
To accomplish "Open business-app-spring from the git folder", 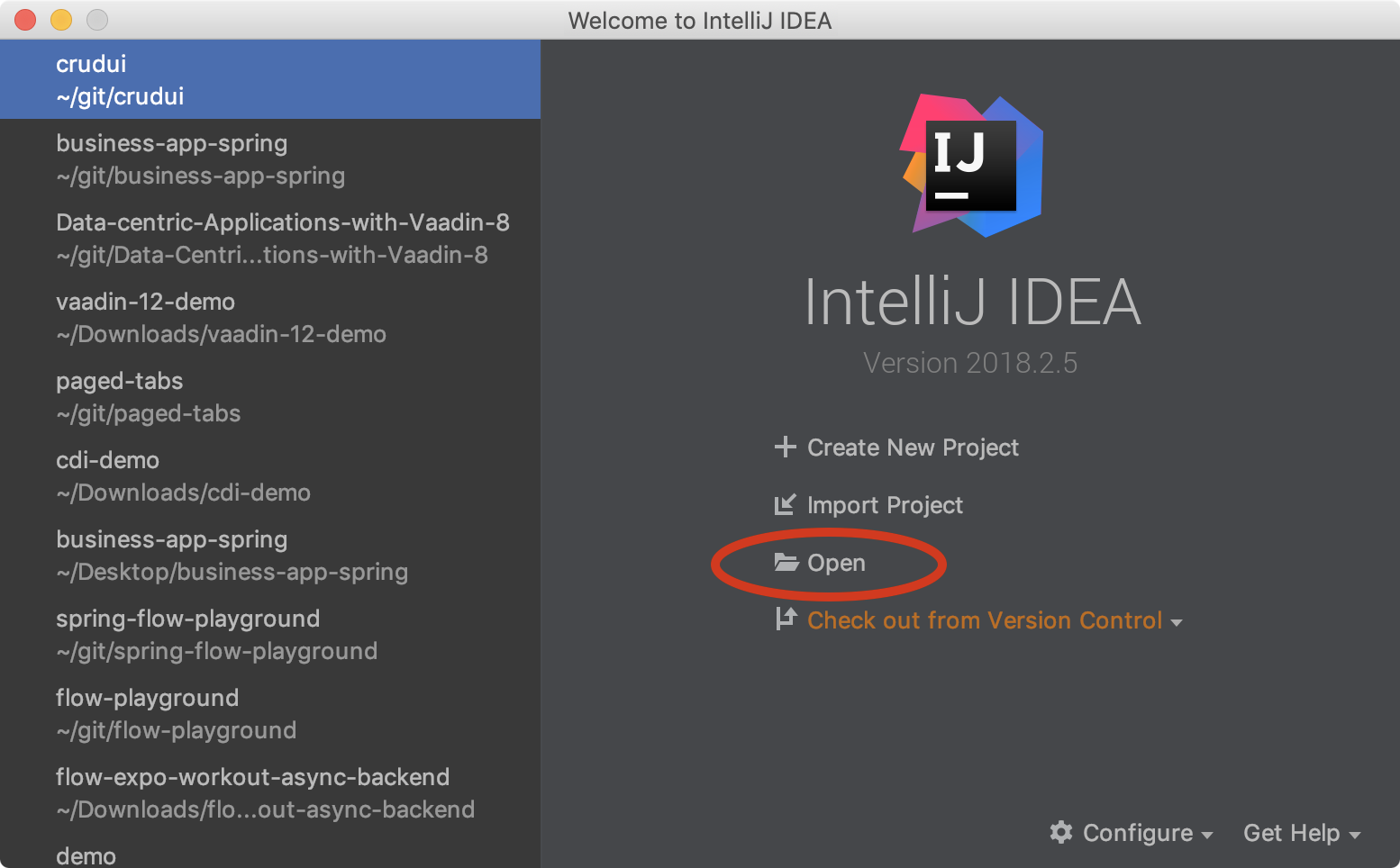I will pos(270,158).
